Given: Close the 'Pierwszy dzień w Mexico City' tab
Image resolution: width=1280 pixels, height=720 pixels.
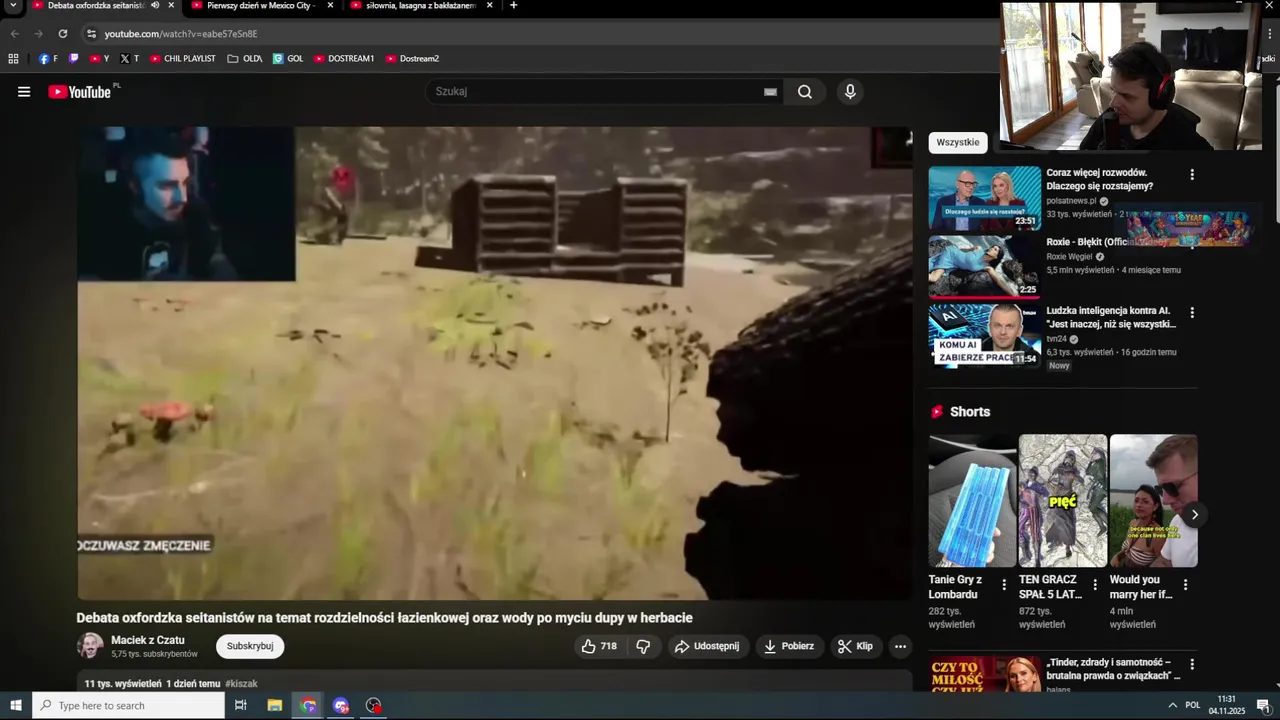Looking at the screenshot, I should coord(330,5).
